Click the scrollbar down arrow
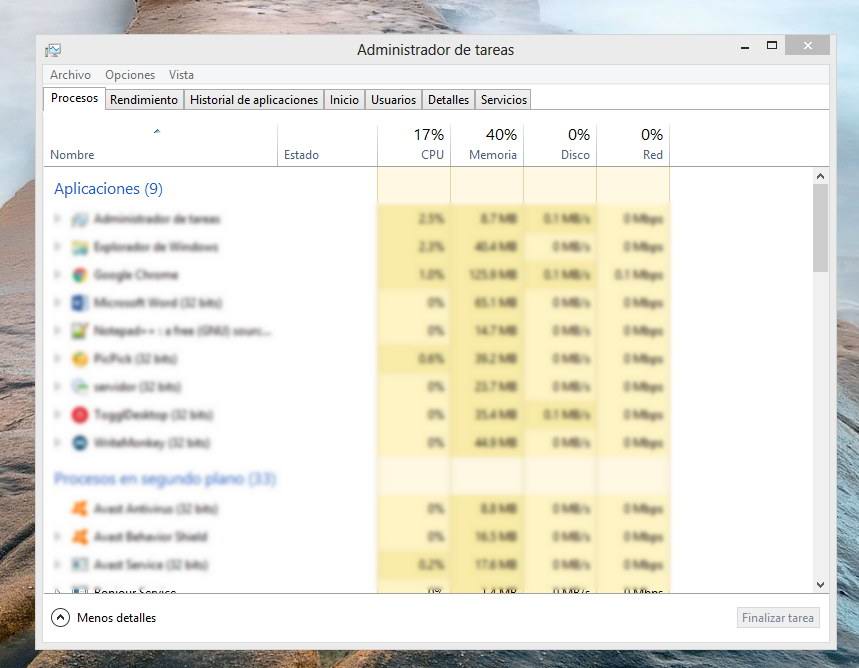 (820, 585)
